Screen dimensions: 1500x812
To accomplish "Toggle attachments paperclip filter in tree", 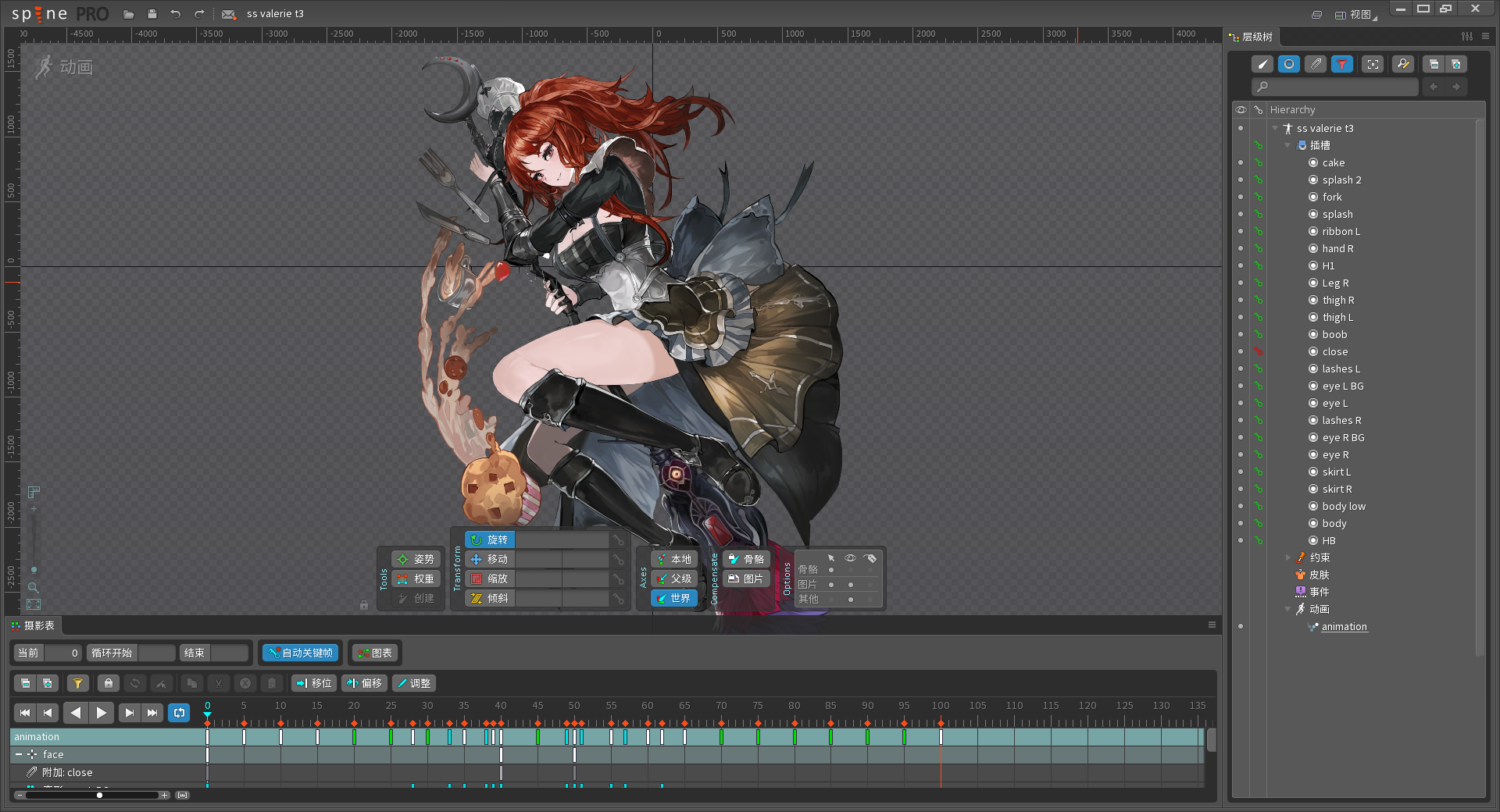I will pyautogui.click(x=1316, y=64).
